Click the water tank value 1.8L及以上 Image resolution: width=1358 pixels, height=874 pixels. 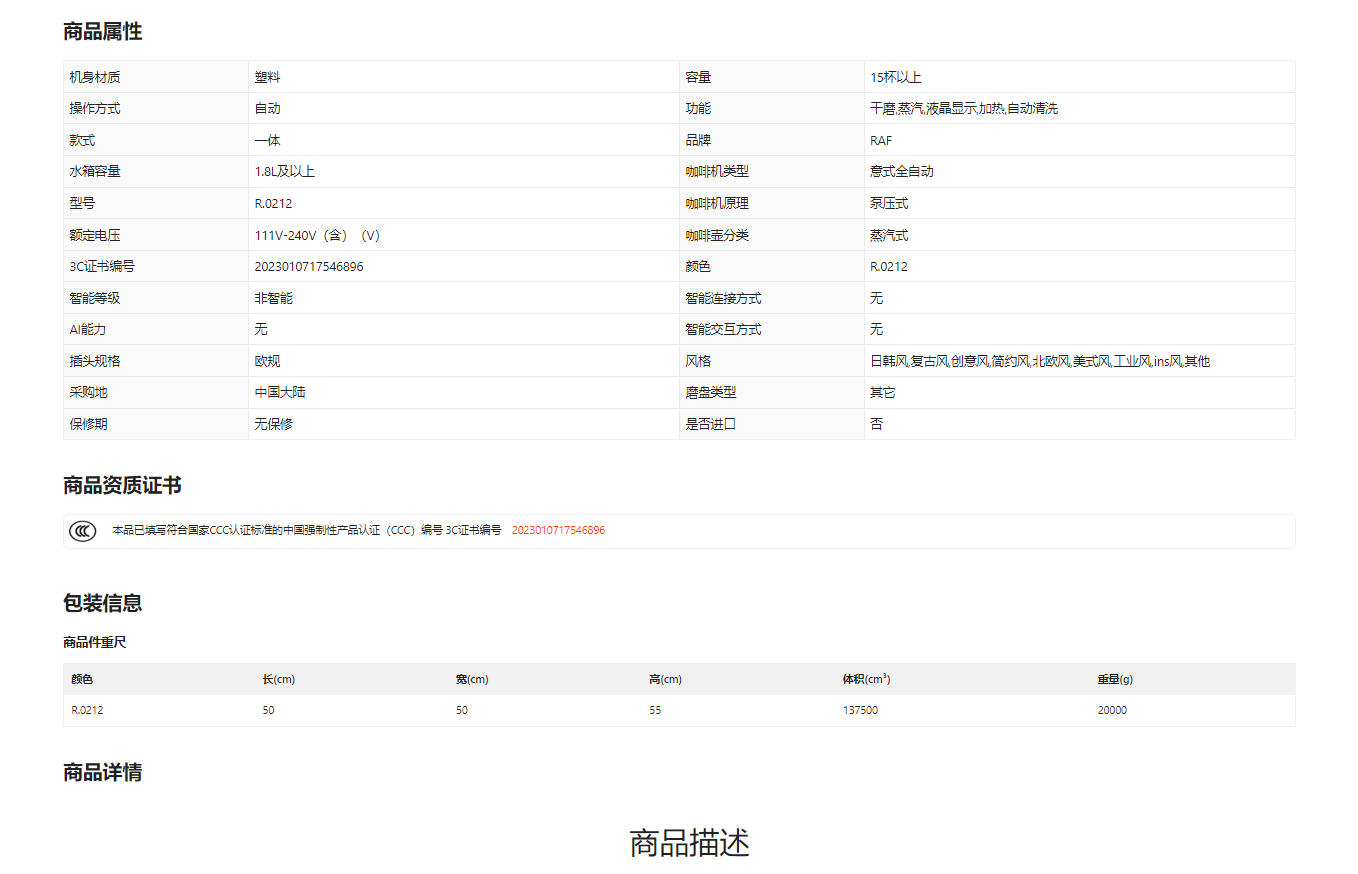click(285, 172)
